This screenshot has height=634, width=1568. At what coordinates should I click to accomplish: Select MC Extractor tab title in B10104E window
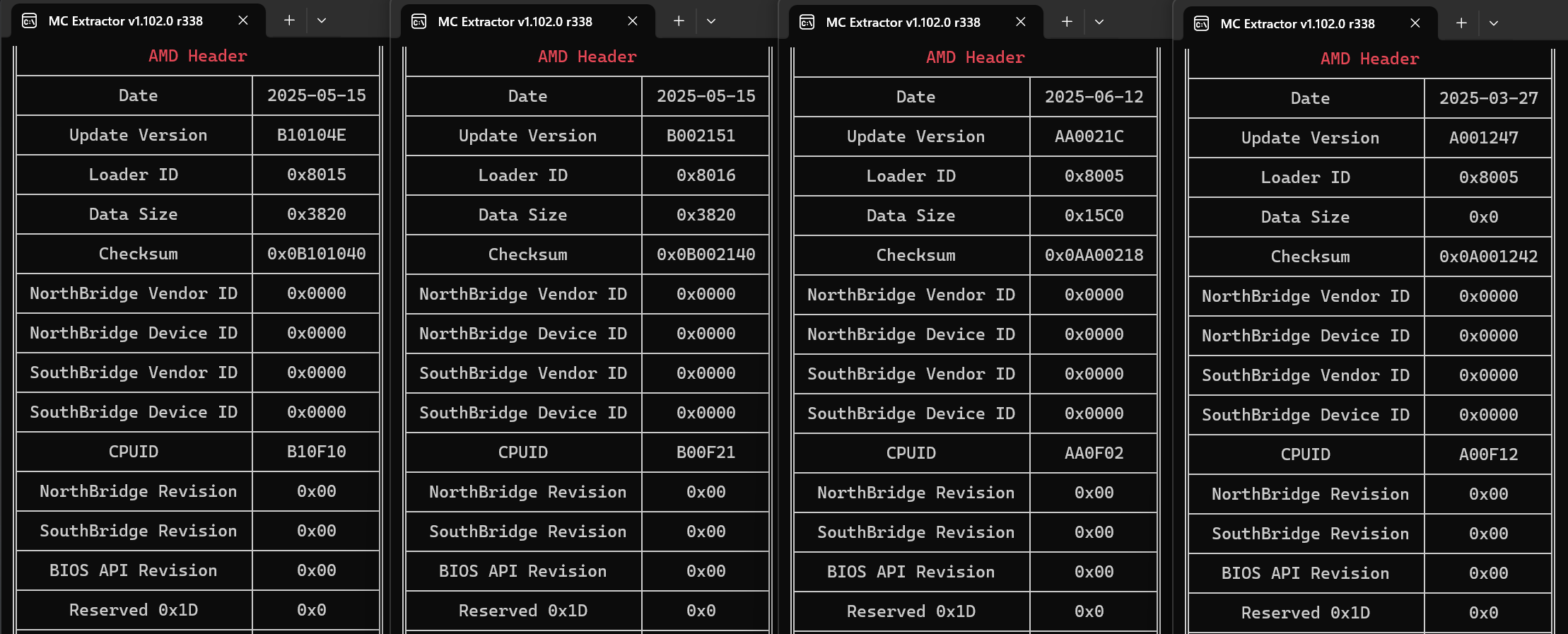point(126,20)
